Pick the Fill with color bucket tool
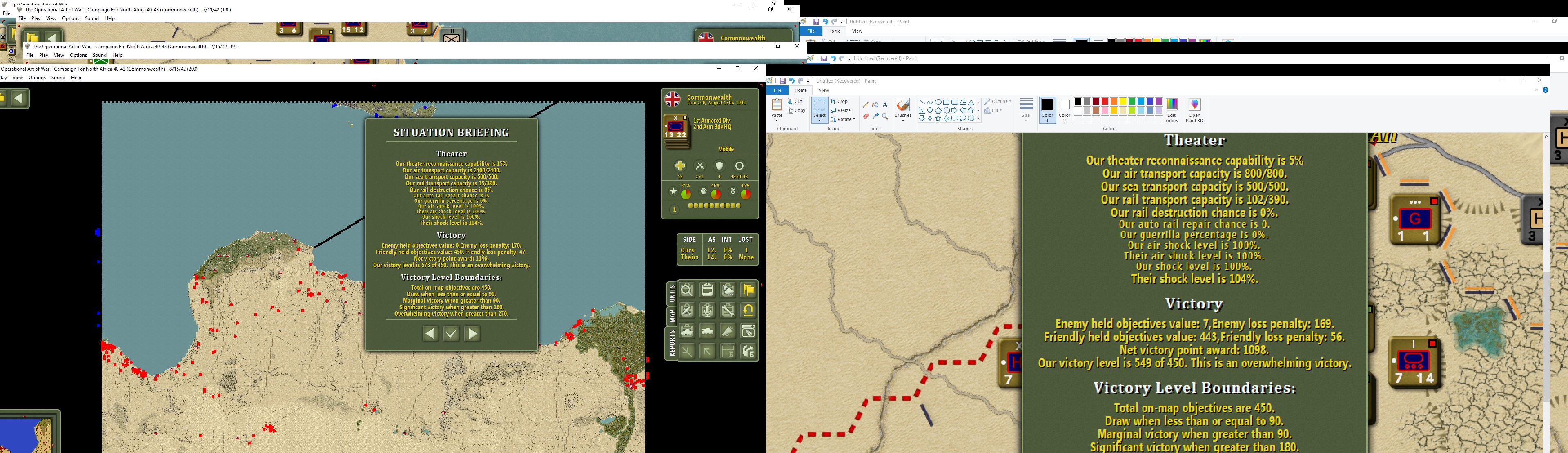Screen dimensions: 1568x453 click(875, 105)
